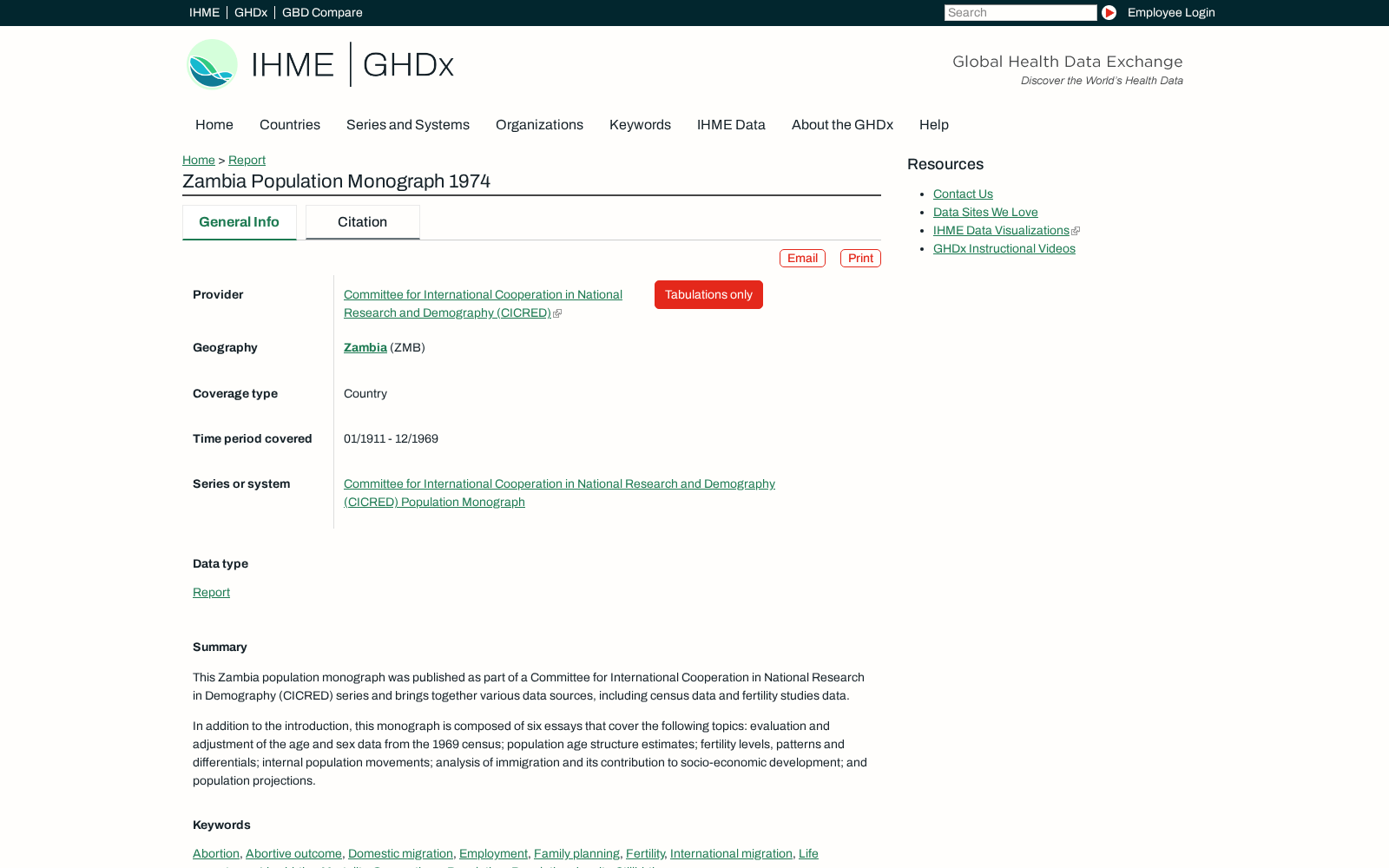
Task: Open IHME link in top bar
Action: coord(204,12)
